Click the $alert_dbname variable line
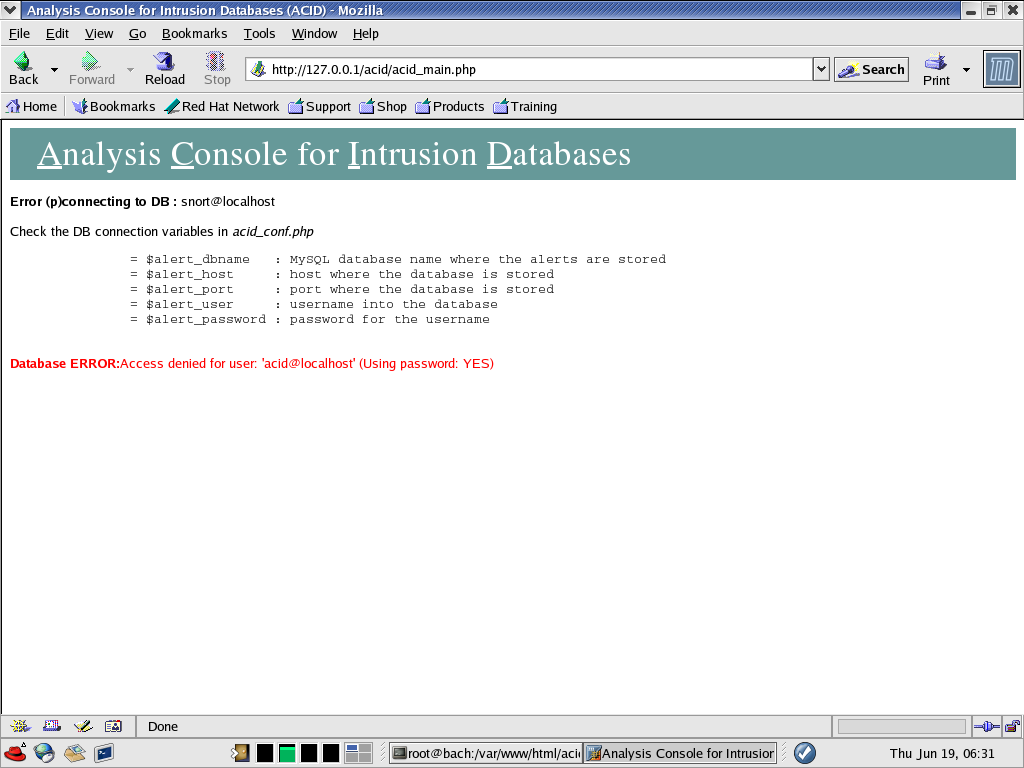This screenshot has height=768, width=1024. click(x=398, y=259)
